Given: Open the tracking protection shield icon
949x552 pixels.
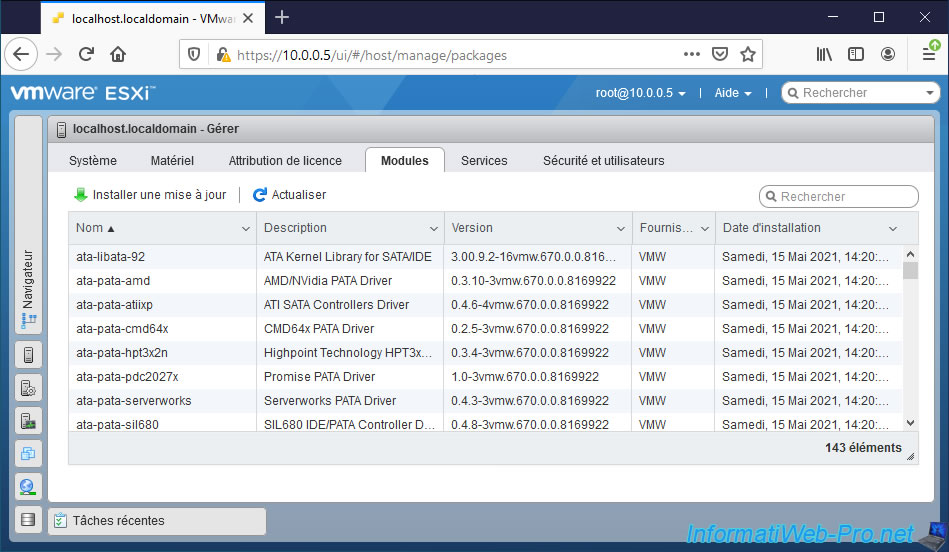Looking at the screenshot, I should click(194, 55).
